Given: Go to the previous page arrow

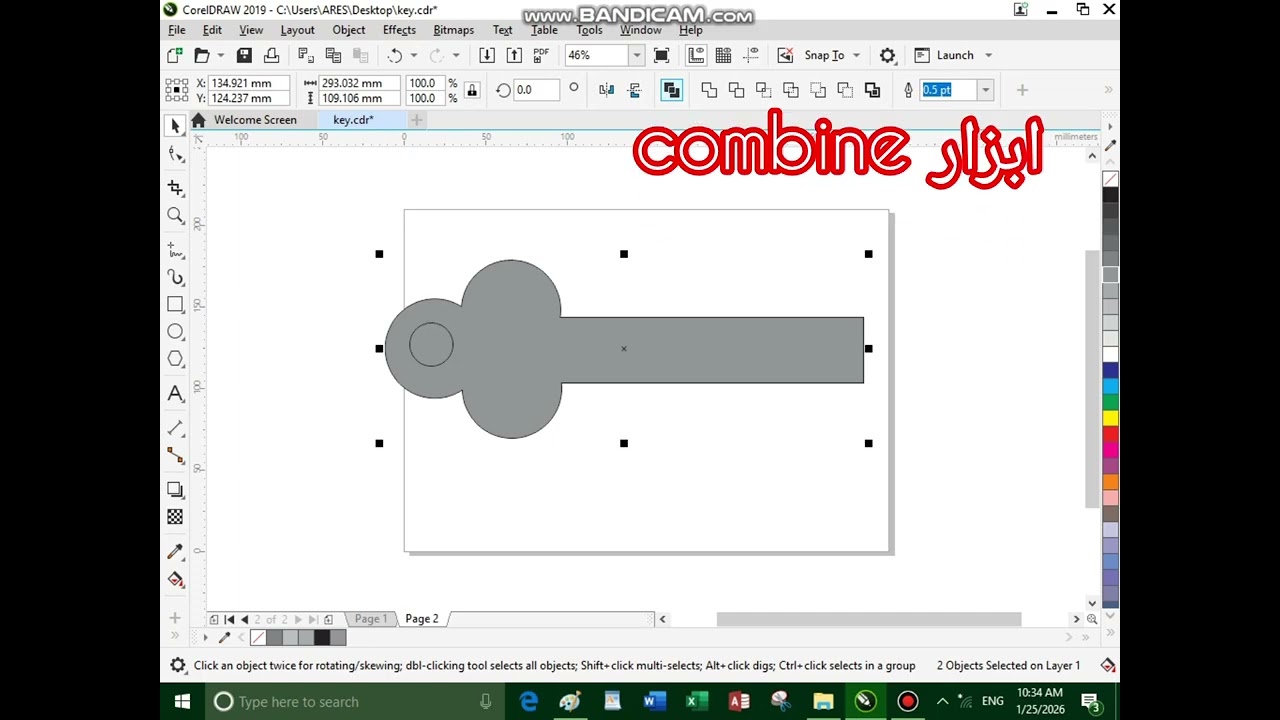Looking at the screenshot, I should (244, 620).
